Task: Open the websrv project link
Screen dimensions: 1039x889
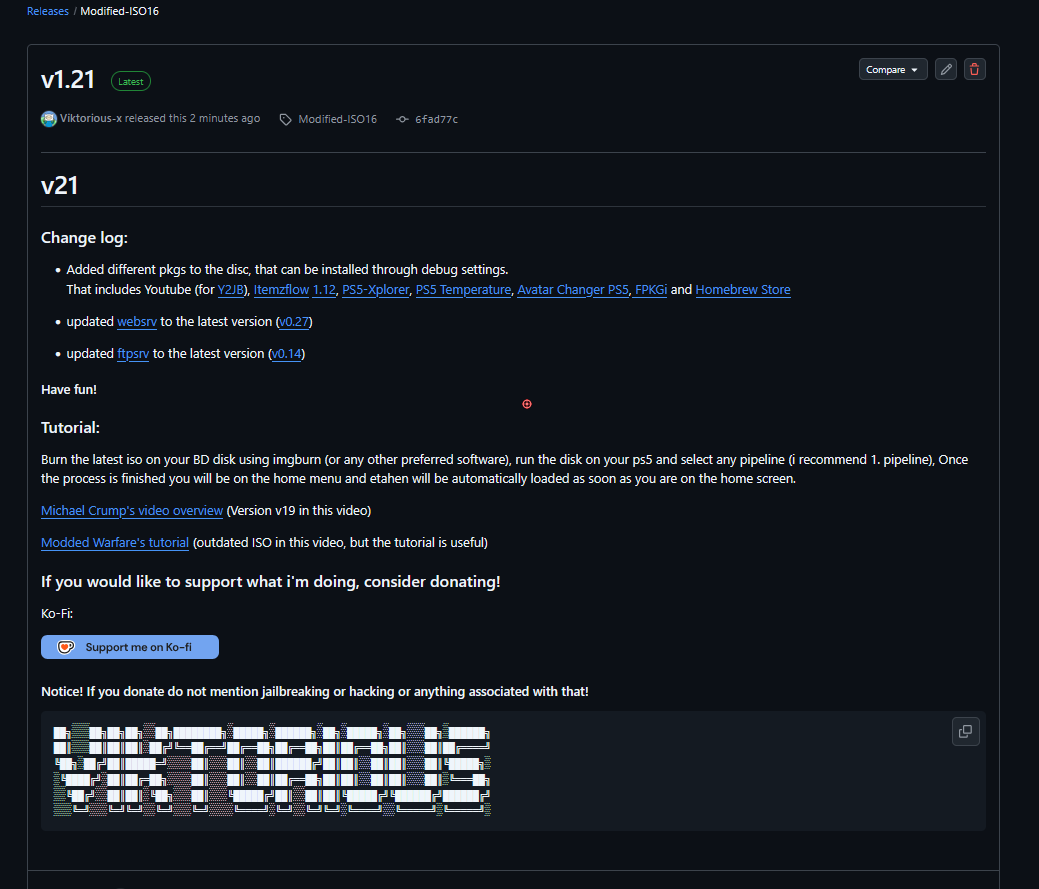Action: [x=137, y=321]
